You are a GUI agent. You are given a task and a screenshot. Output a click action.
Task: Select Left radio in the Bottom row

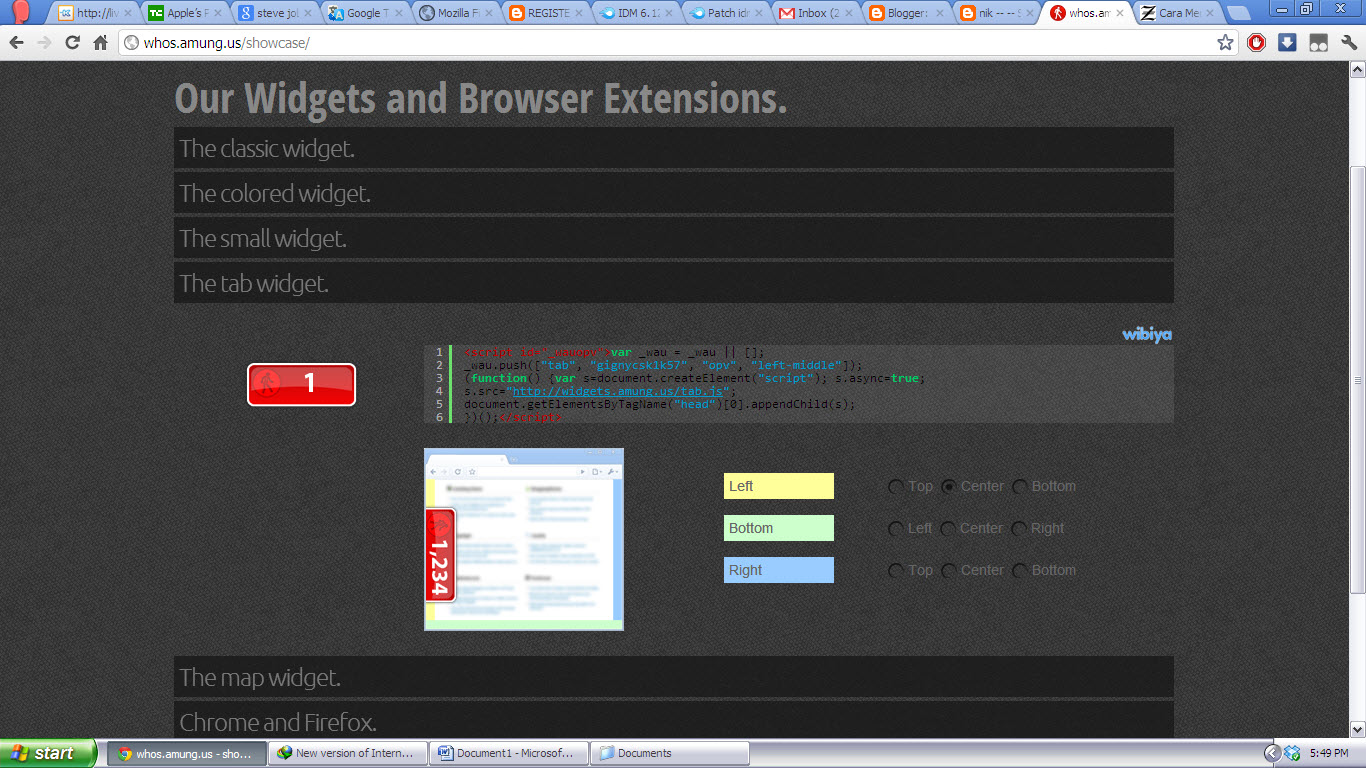tap(896, 529)
